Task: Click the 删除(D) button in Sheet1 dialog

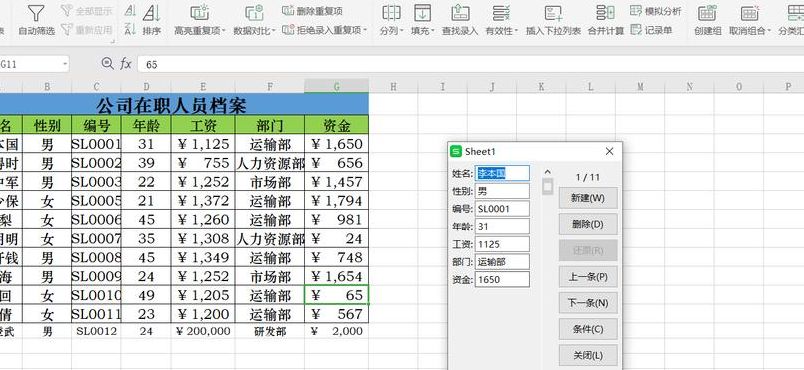Action: point(588,224)
